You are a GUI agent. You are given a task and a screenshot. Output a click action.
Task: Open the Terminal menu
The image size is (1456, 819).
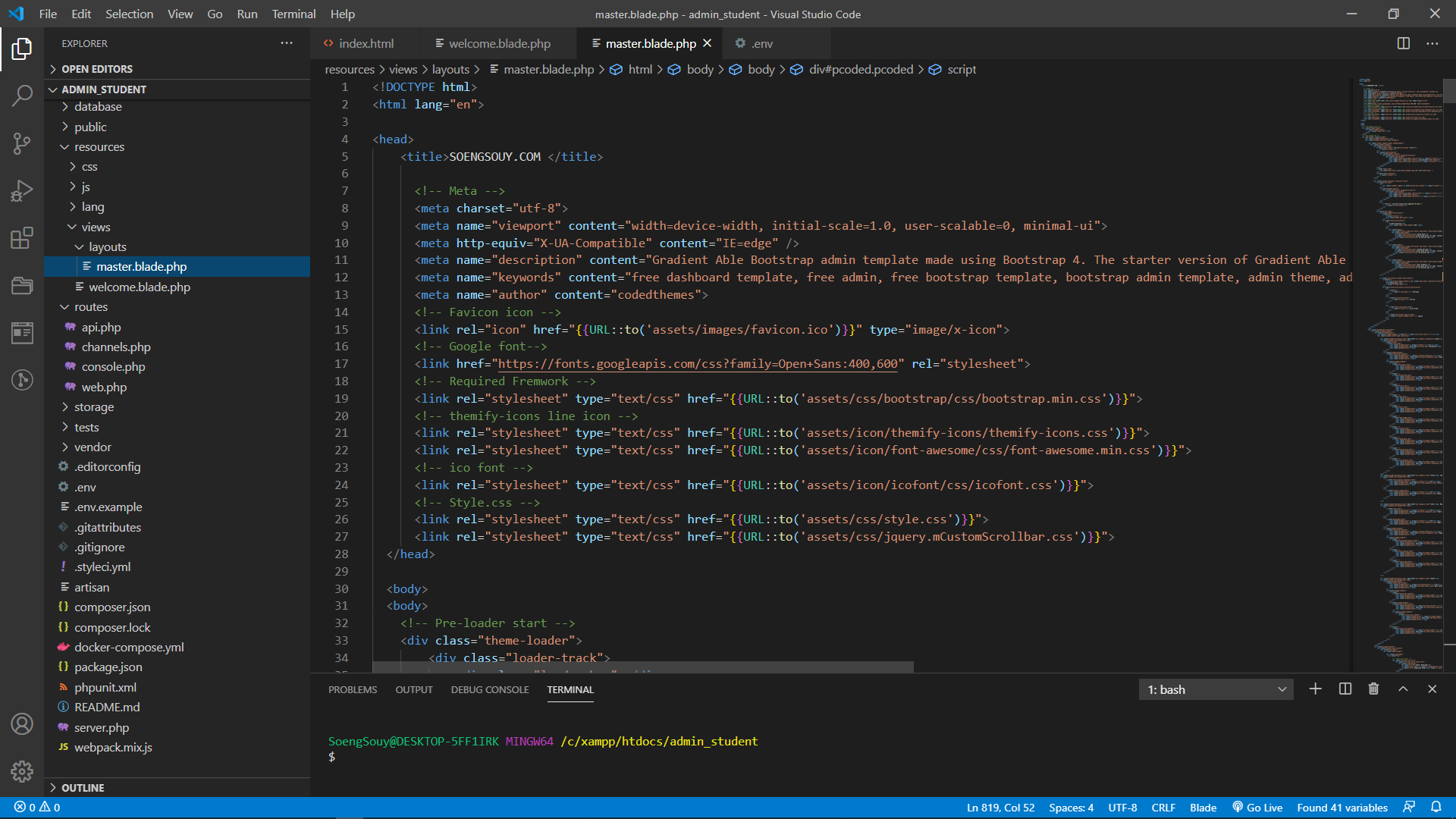coord(293,14)
